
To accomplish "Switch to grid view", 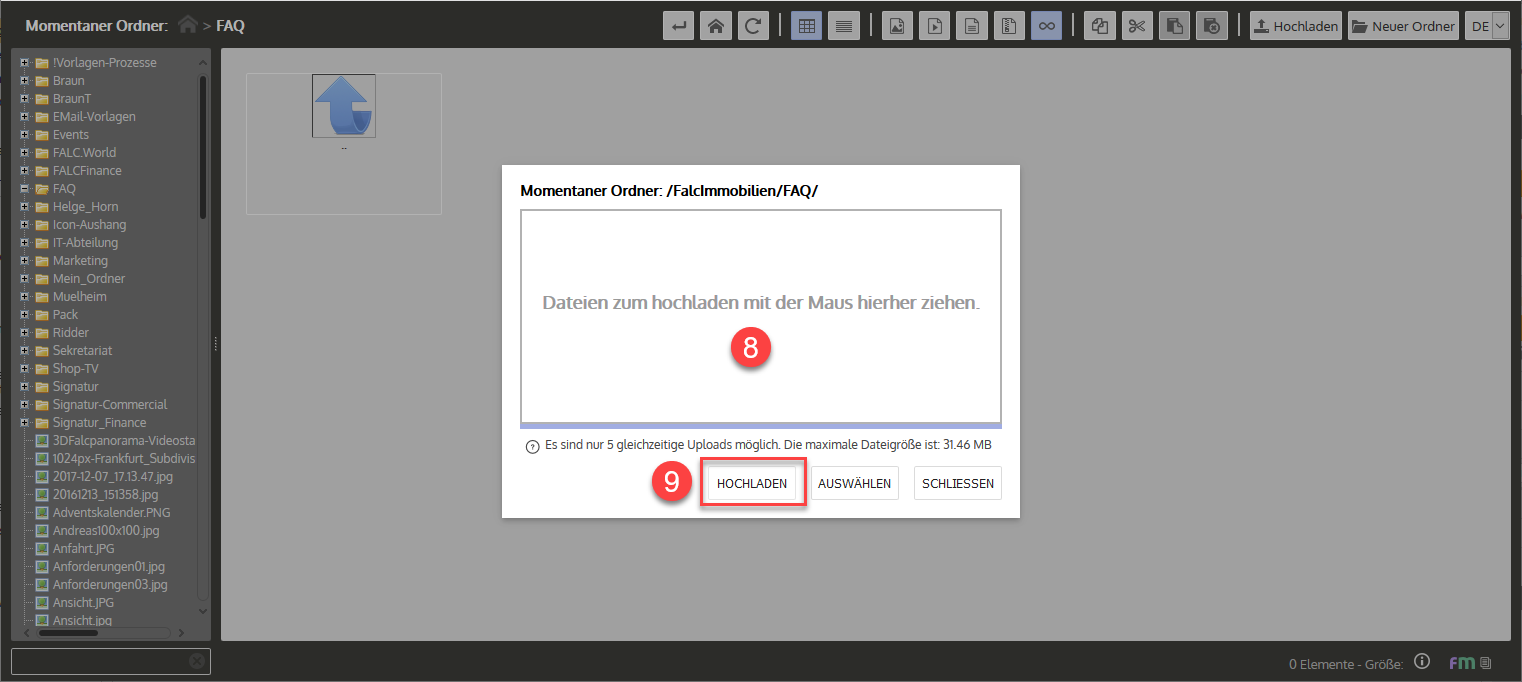I will click(x=807, y=26).
